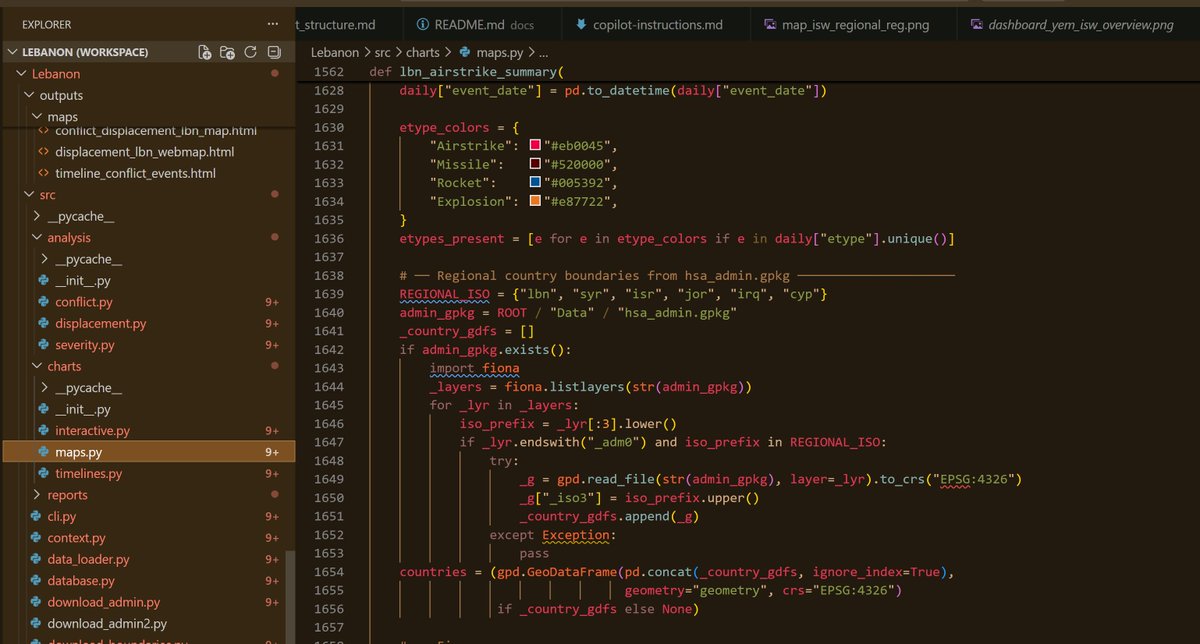The height and width of the screenshot is (644, 1200).
Task: Click the Python icon beside database.py
Action: pyautogui.click(x=38, y=581)
